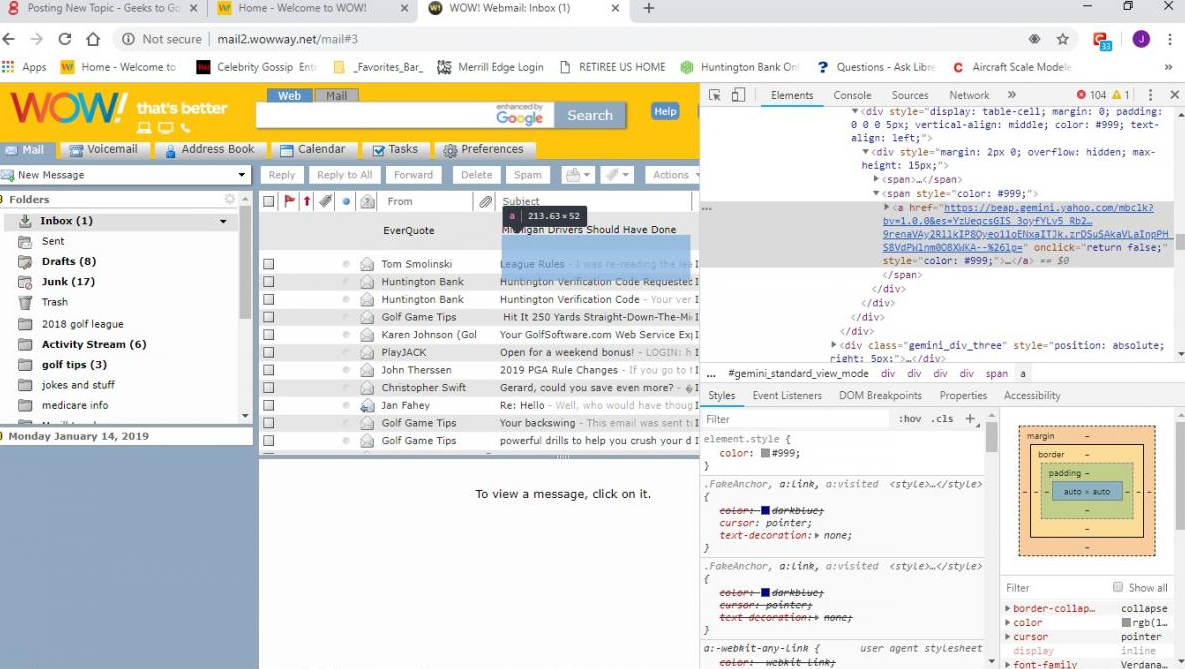
Task: Click the New Style Rule plus icon
Action: pos(969,419)
